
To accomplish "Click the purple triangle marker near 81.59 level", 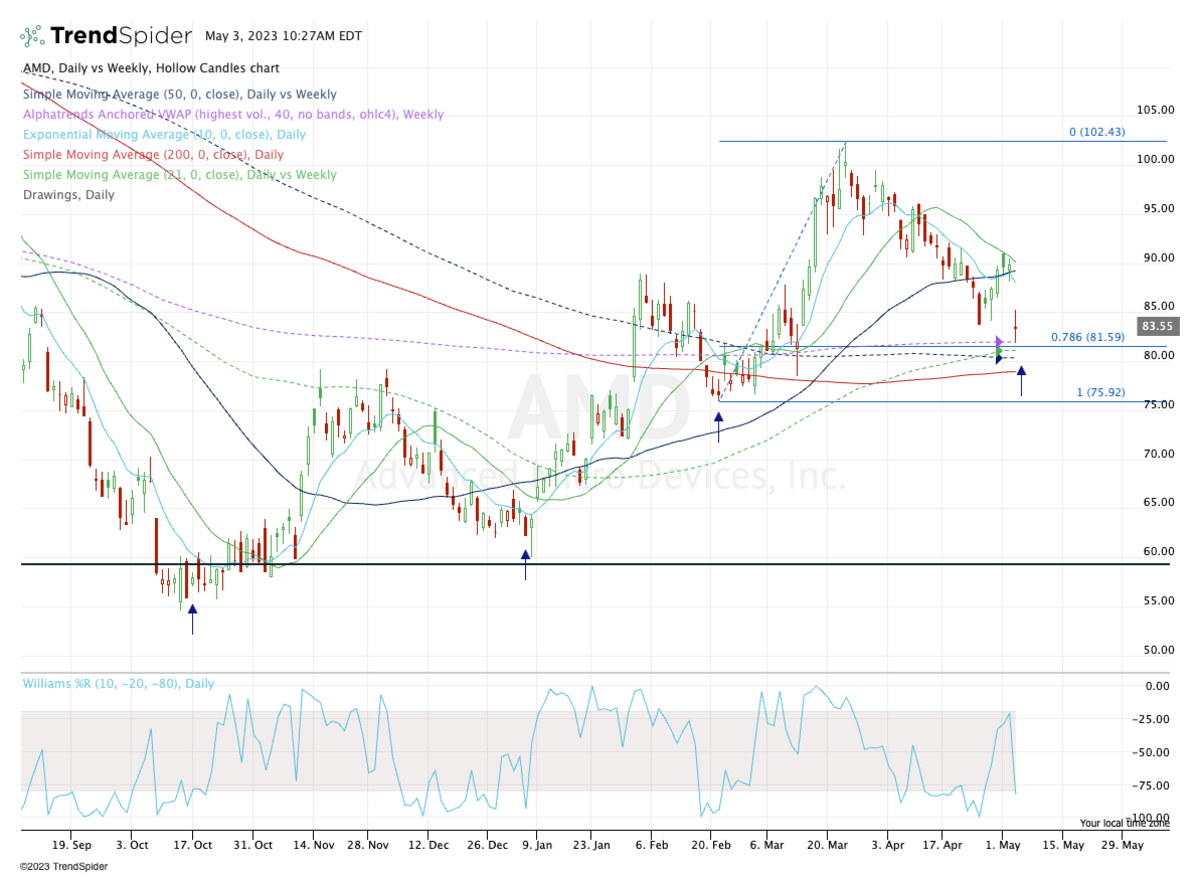I will pos(999,342).
